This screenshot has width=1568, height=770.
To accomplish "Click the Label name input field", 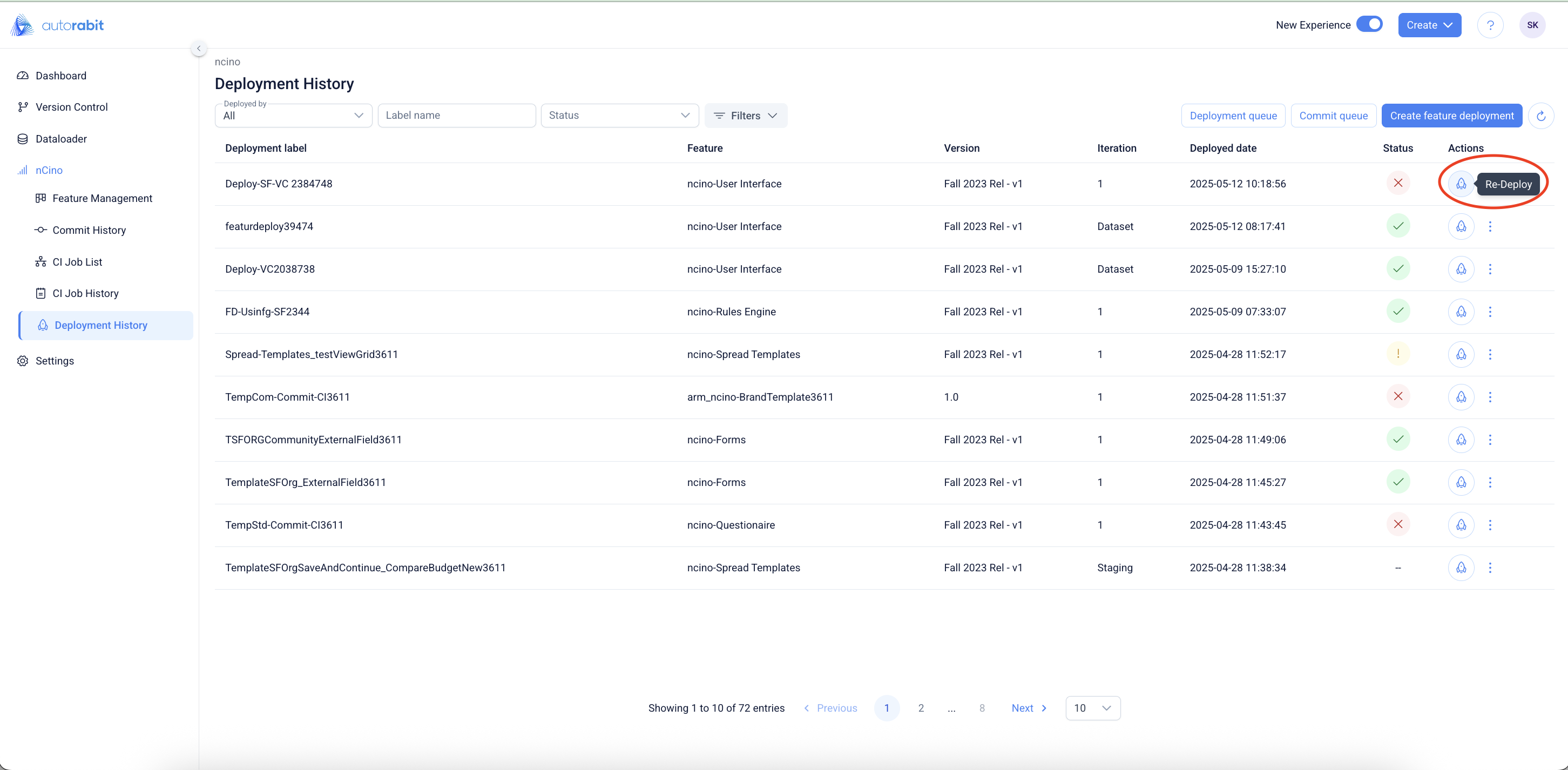I will point(456,116).
